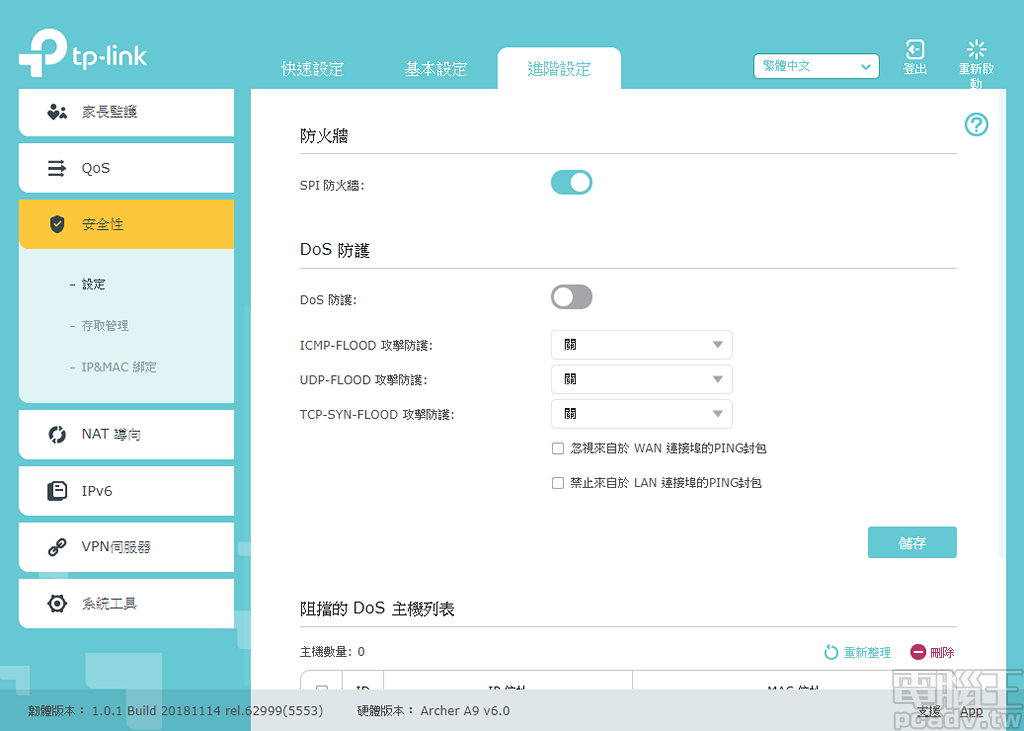Click the 儲存 (Save) button

(x=912, y=542)
